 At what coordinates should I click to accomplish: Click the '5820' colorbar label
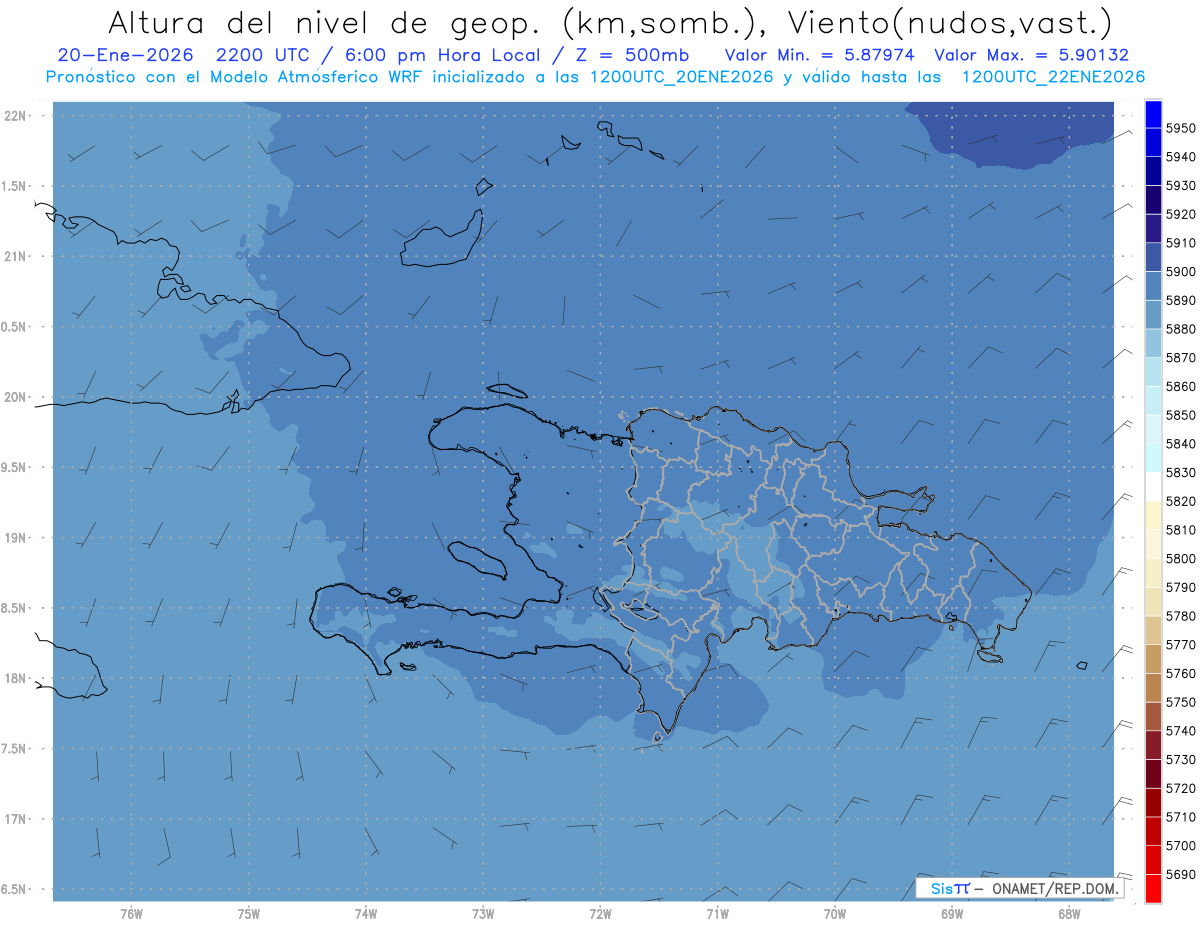pyautogui.click(x=1180, y=501)
